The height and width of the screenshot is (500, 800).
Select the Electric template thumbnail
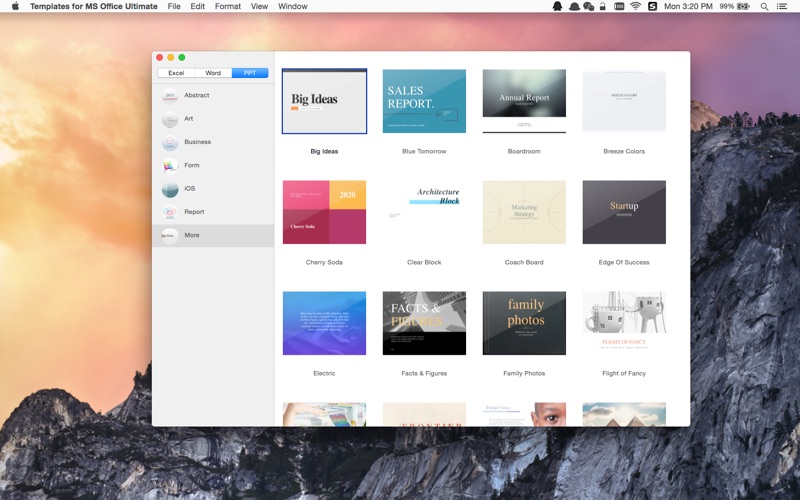324,323
